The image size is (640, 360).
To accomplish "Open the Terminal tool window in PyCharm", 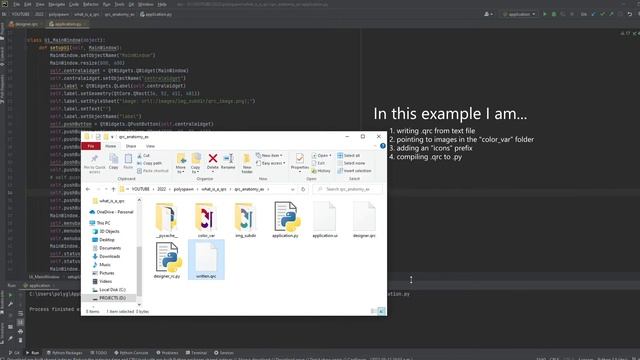I will [x=196, y=353].
